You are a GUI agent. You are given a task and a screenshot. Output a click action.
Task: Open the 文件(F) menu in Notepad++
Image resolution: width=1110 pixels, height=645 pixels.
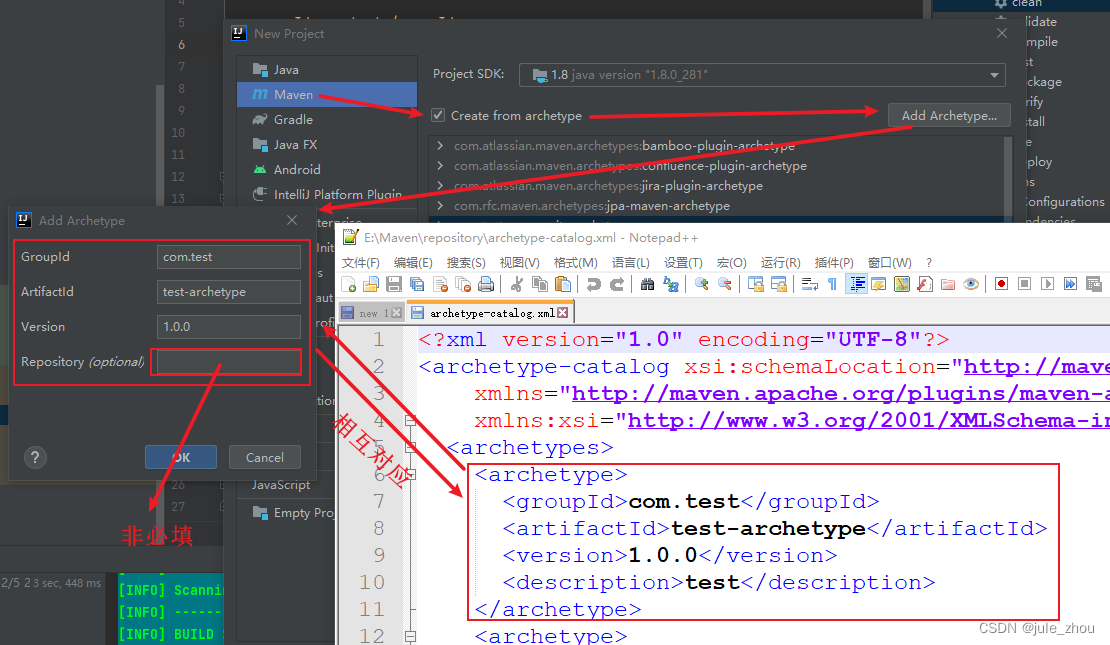(x=361, y=263)
